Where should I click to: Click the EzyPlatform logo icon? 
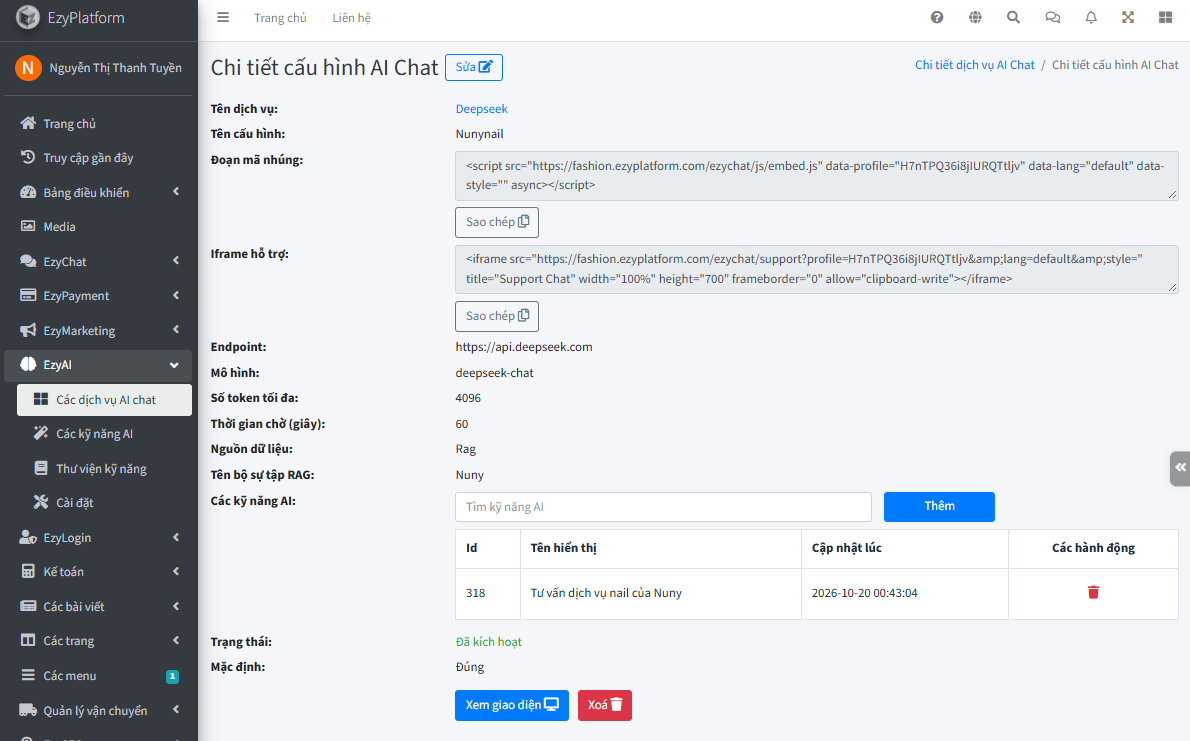28,17
